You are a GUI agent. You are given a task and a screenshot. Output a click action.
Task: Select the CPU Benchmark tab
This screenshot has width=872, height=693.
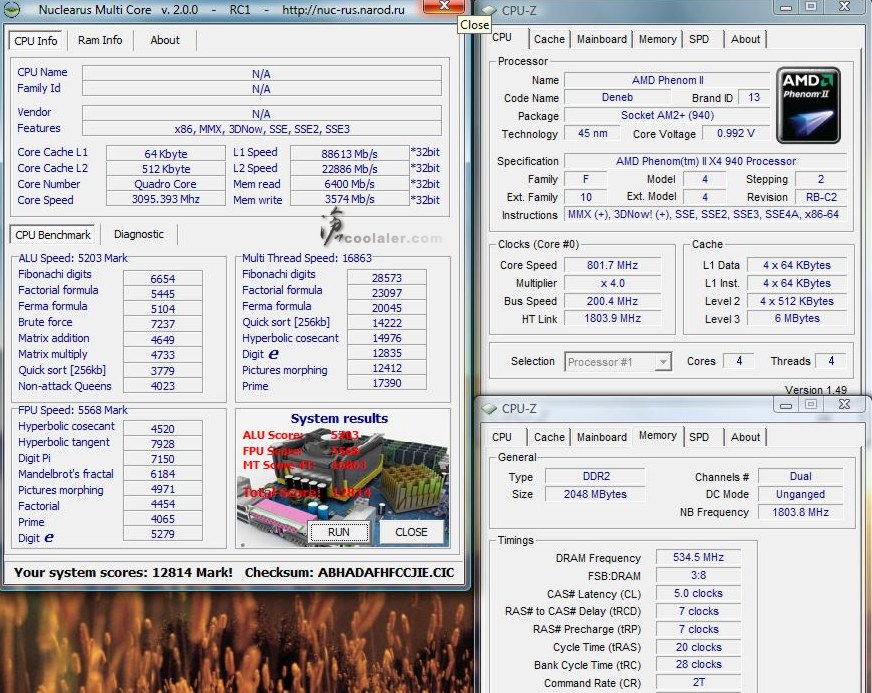click(x=53, y=235)
